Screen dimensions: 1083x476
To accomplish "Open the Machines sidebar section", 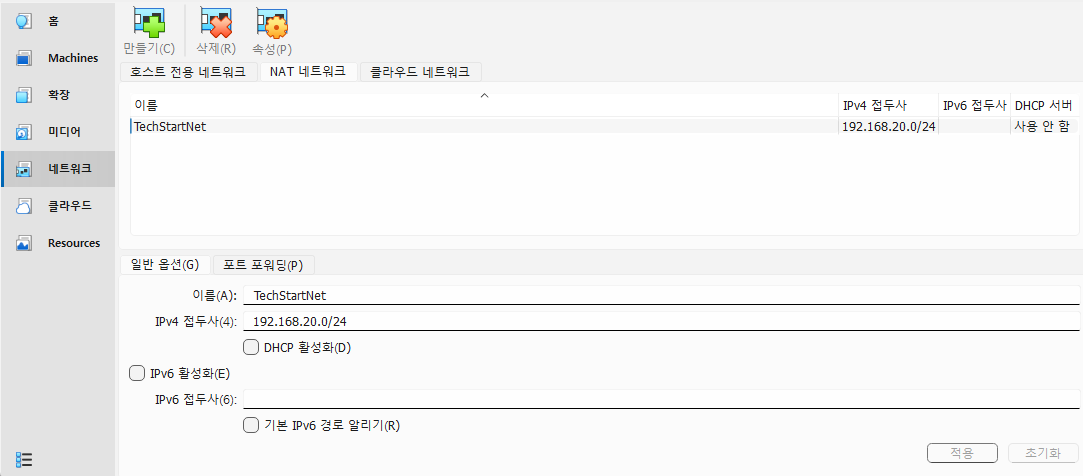I will [57, 58].
